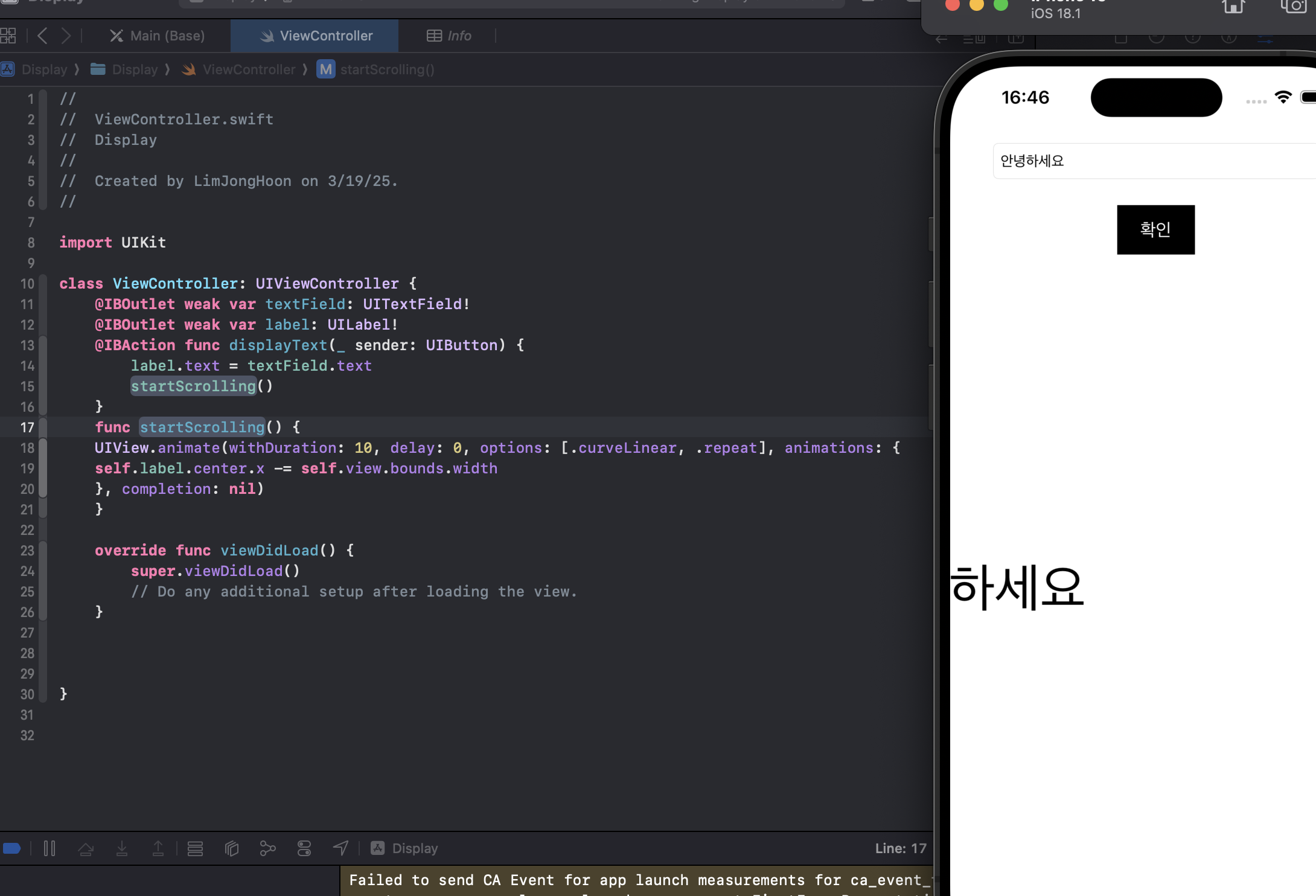Tap the 확인 button in simulator

[x=1155, y=229]
